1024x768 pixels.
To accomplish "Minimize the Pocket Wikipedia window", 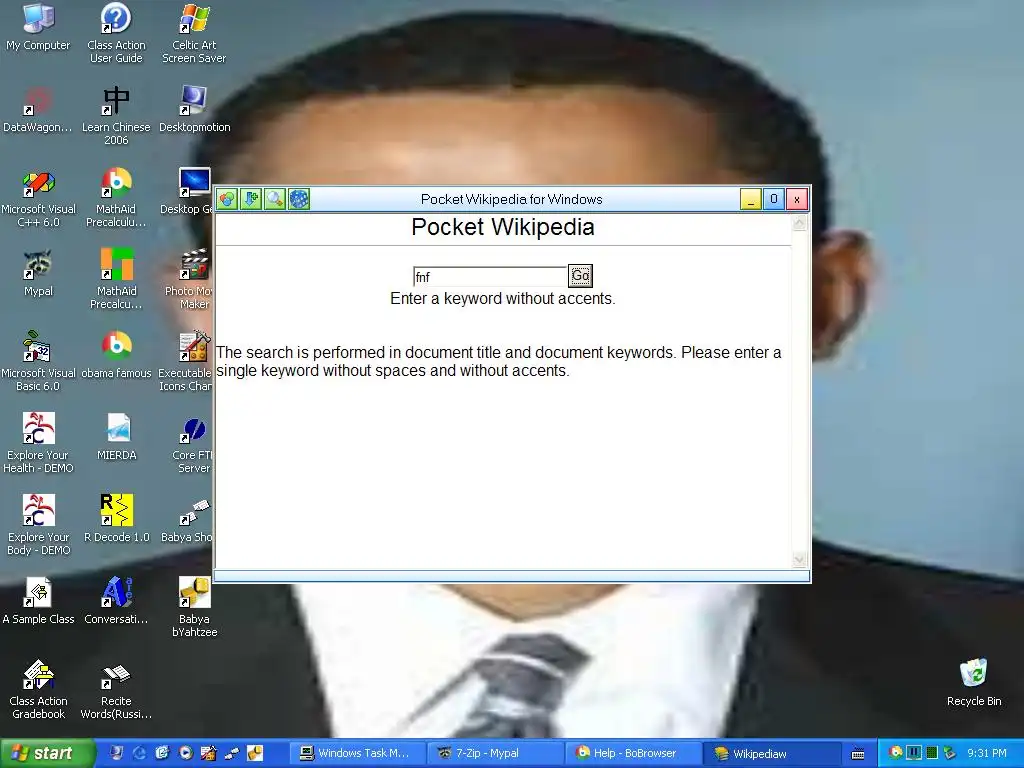I will (750, 199).
